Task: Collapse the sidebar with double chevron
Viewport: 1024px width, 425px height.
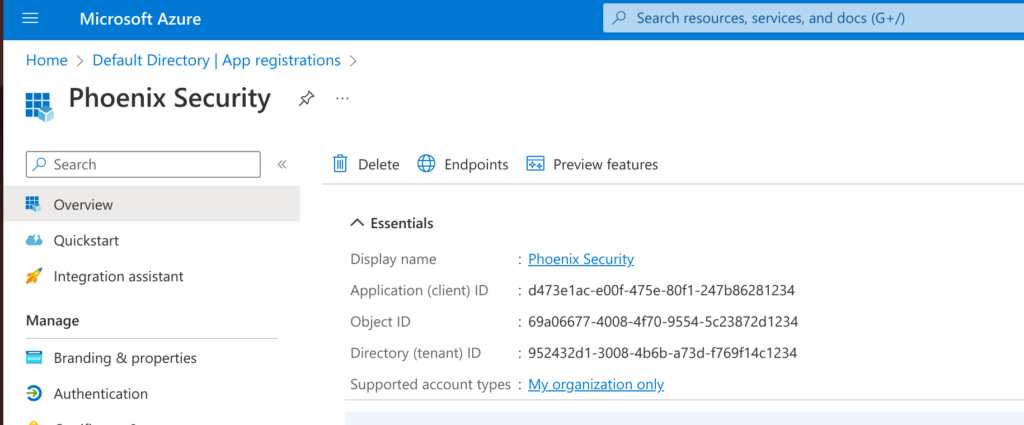Action: [282, 165]
